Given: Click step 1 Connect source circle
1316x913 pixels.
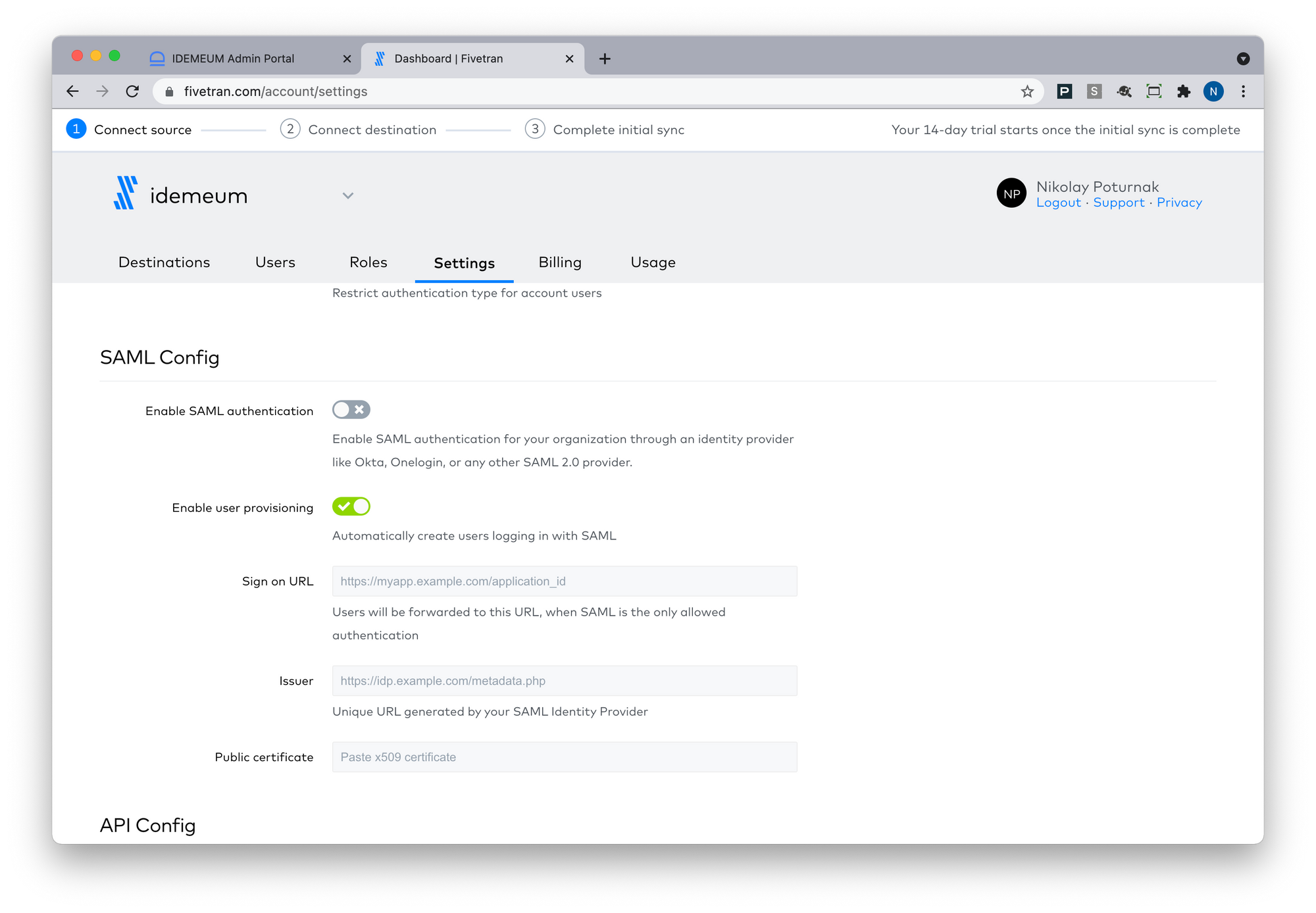Looking at the screenshot, I should (76, 129).
